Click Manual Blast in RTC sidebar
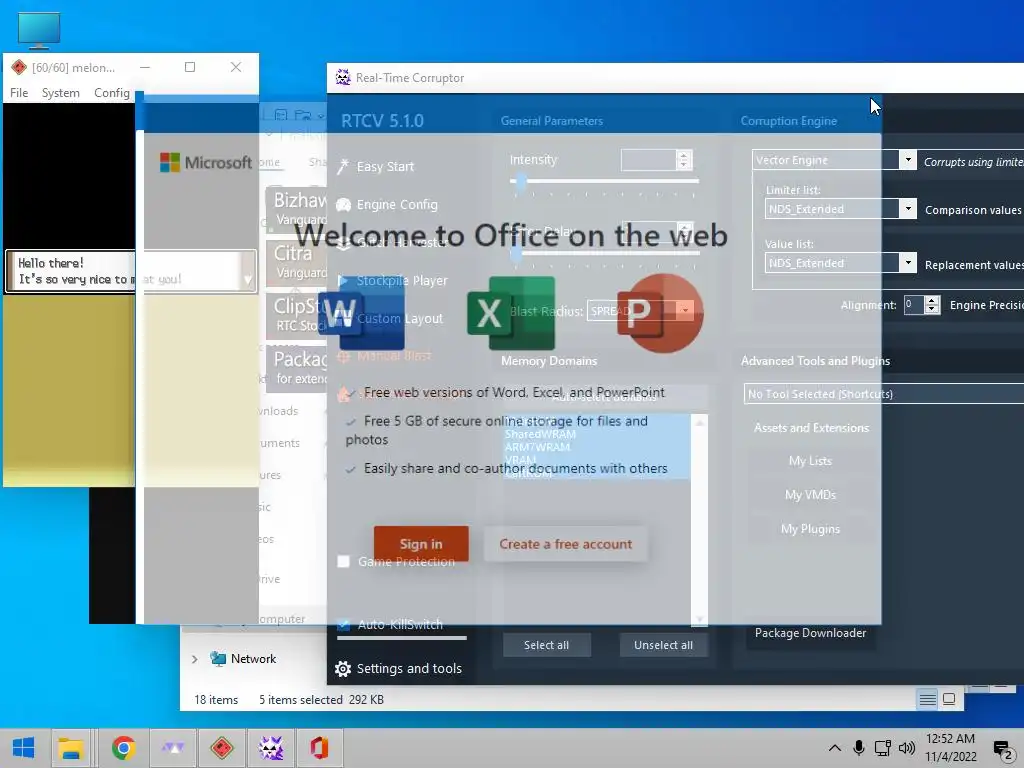The height and width of the screenshot is (768, 1024). (x=384, y=356)
